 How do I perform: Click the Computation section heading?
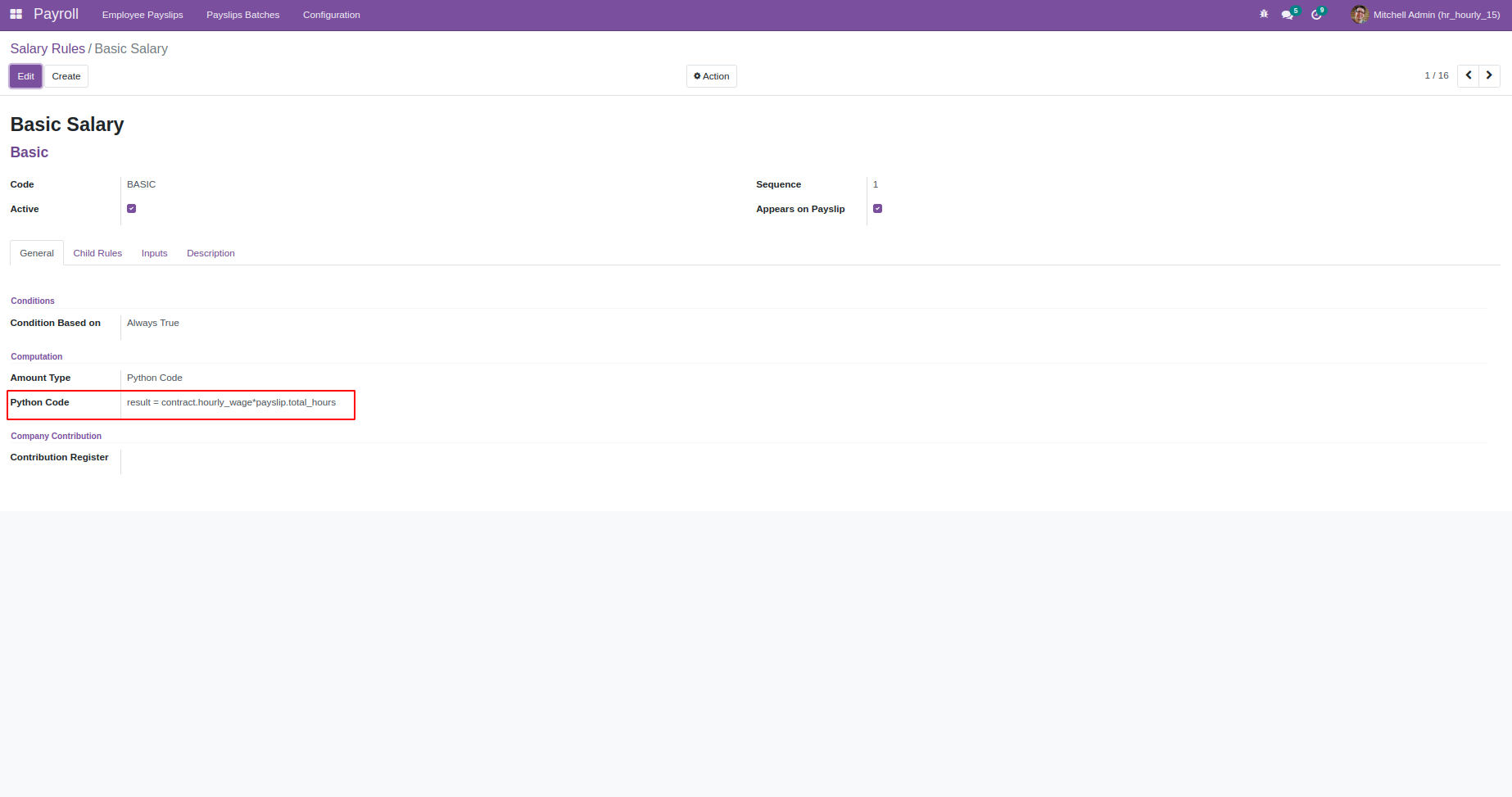click(37, 356)
